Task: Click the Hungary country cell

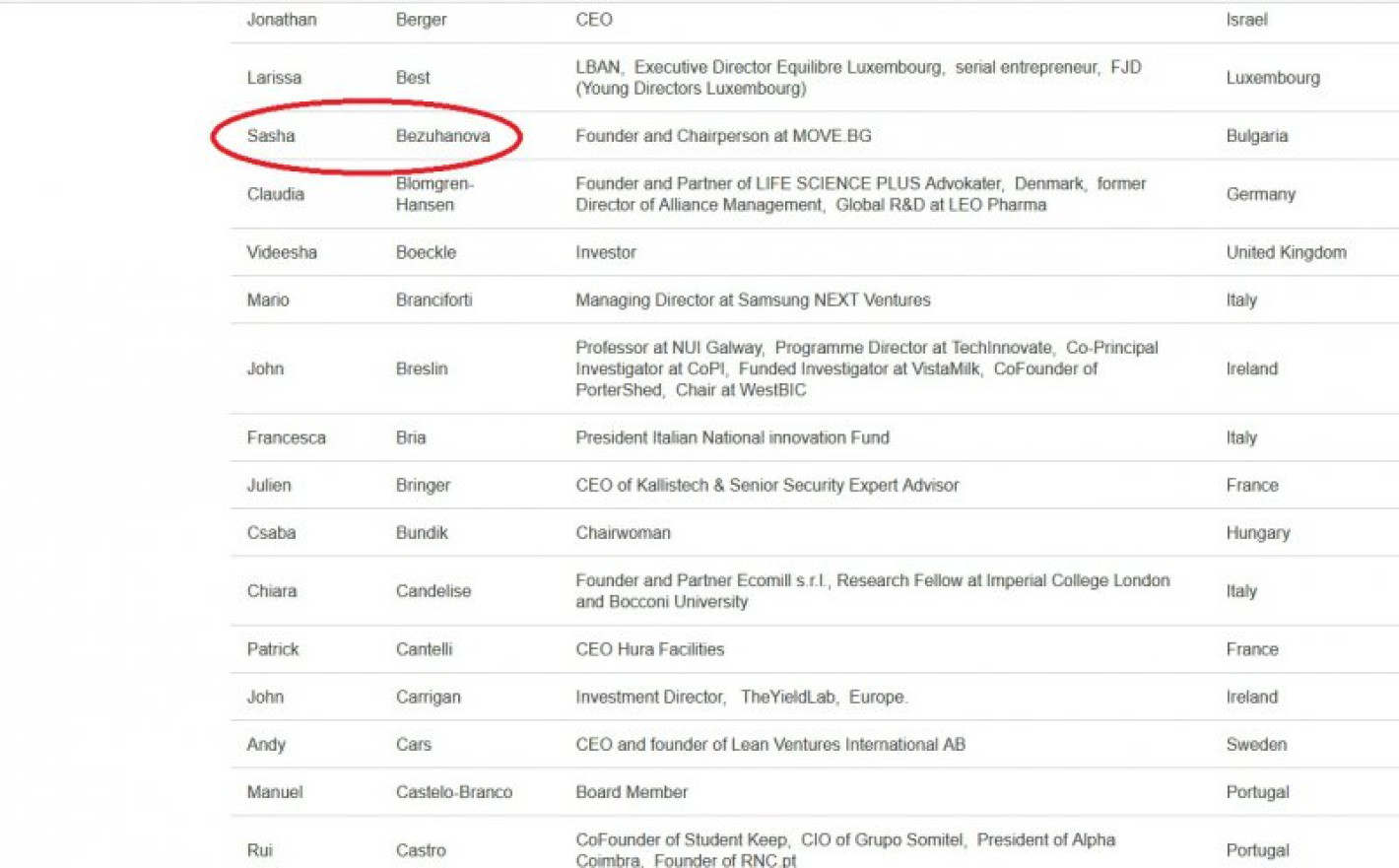Action: point(1257,533)
